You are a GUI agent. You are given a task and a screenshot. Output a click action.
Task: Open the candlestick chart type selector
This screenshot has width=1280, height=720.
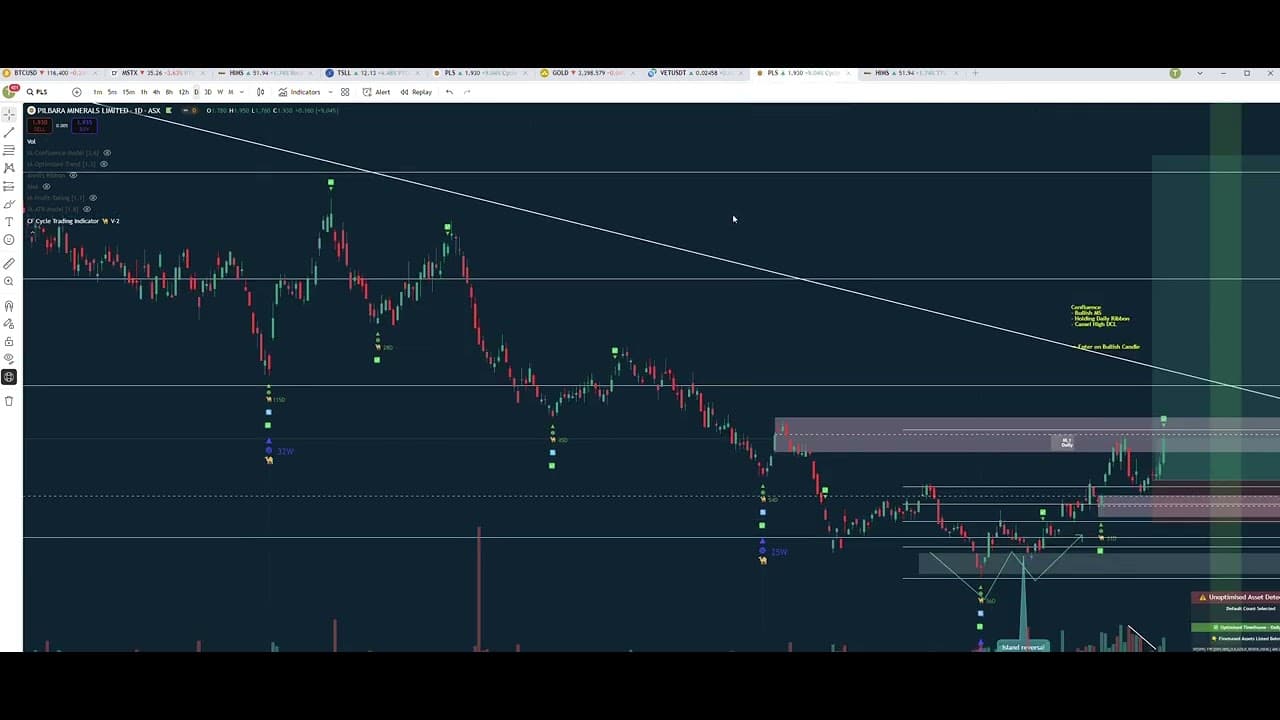(261, 92)
